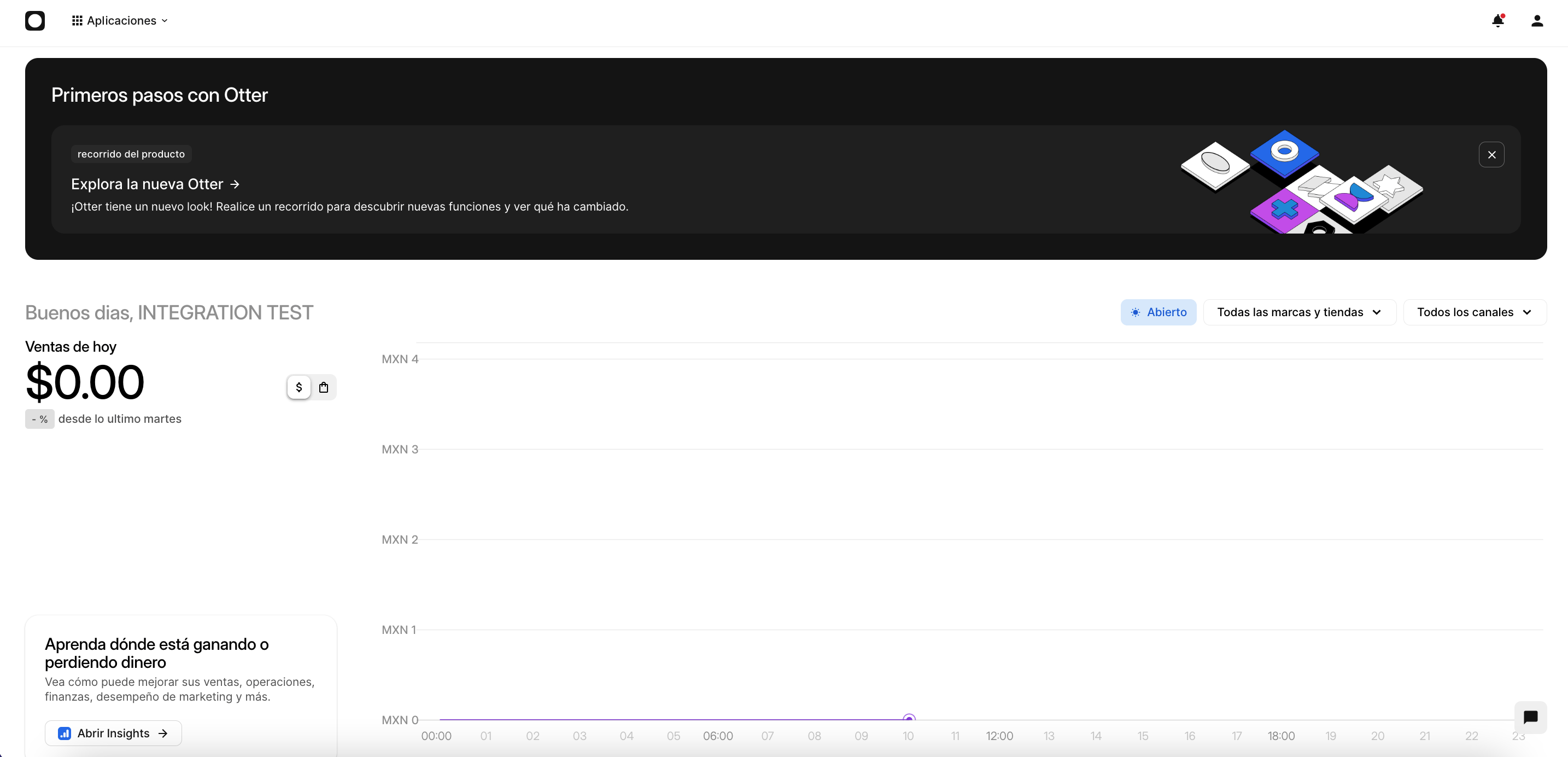
Task: Switch sales view to the shopping bag metric
Action: tap(324, 387)
